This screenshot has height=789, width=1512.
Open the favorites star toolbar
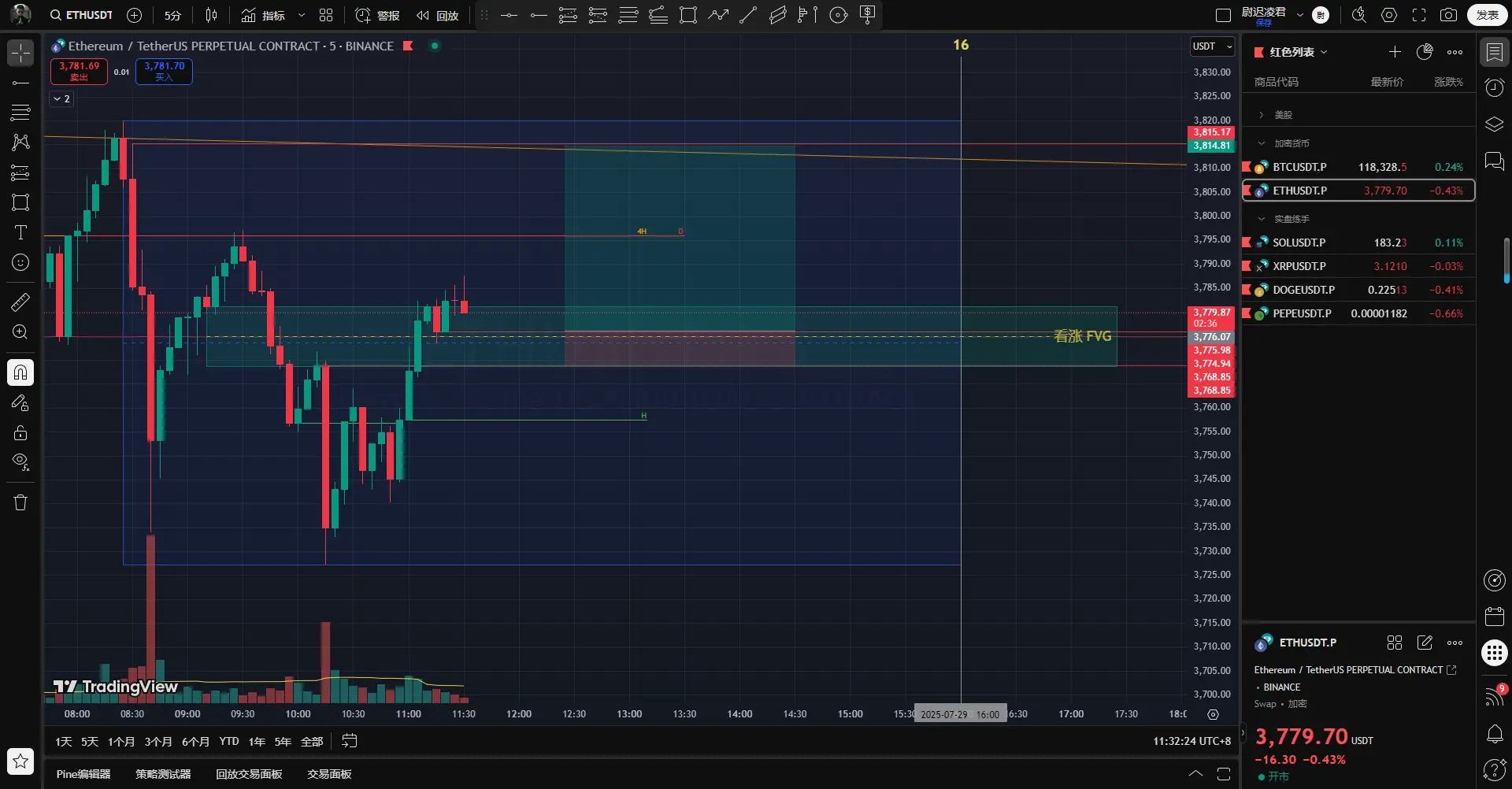click(x=20, y=761)
